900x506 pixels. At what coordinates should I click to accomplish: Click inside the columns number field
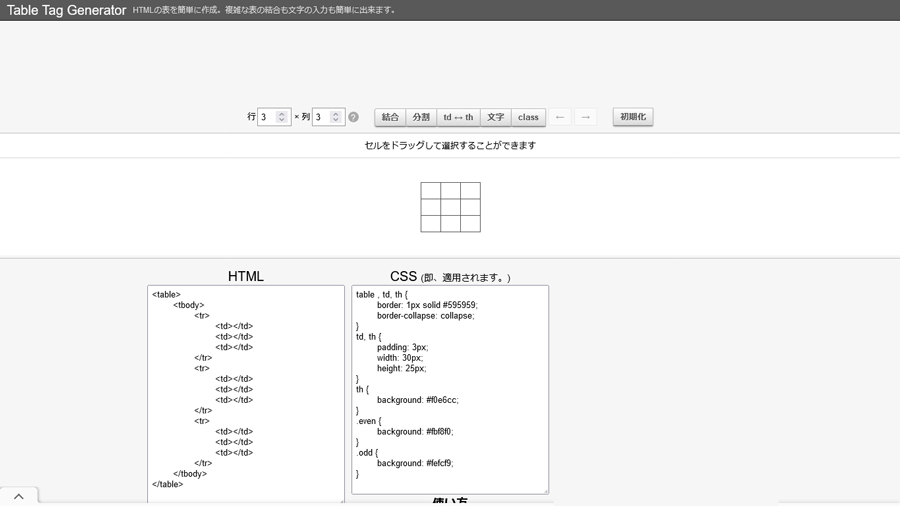pos(321,117)
